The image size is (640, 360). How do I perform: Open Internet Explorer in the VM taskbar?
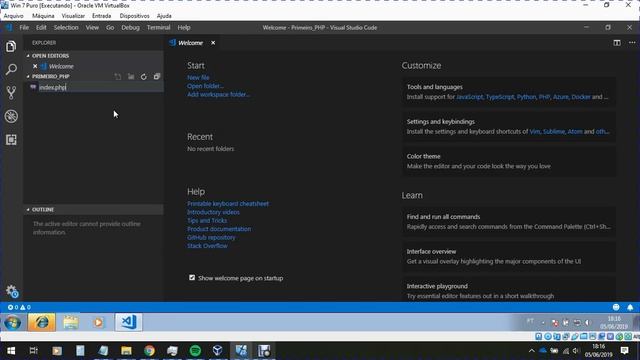[42, 322]
